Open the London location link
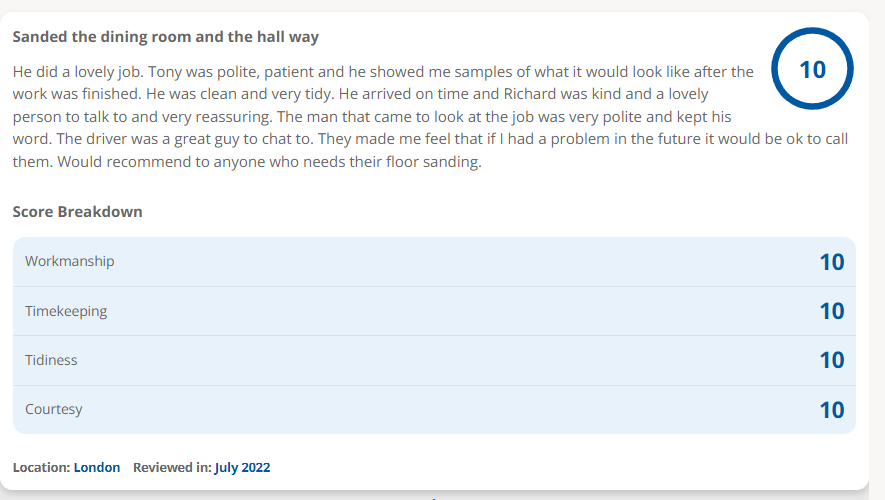Screen dimensions: 885x500 pyautogui.click(x=97, y=467)
